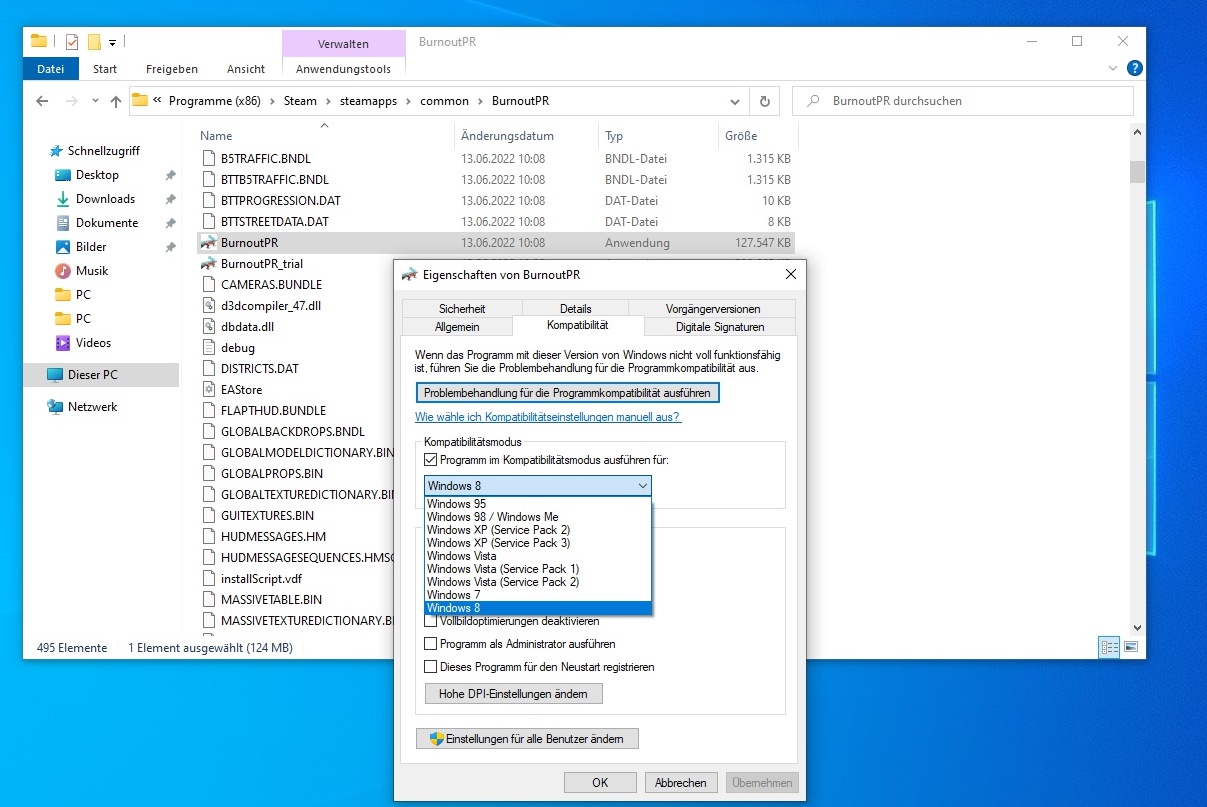Open the Ansicht ribbon tab
The width and height of the screenshot is (1207, 807).
[x=246, y=69]
